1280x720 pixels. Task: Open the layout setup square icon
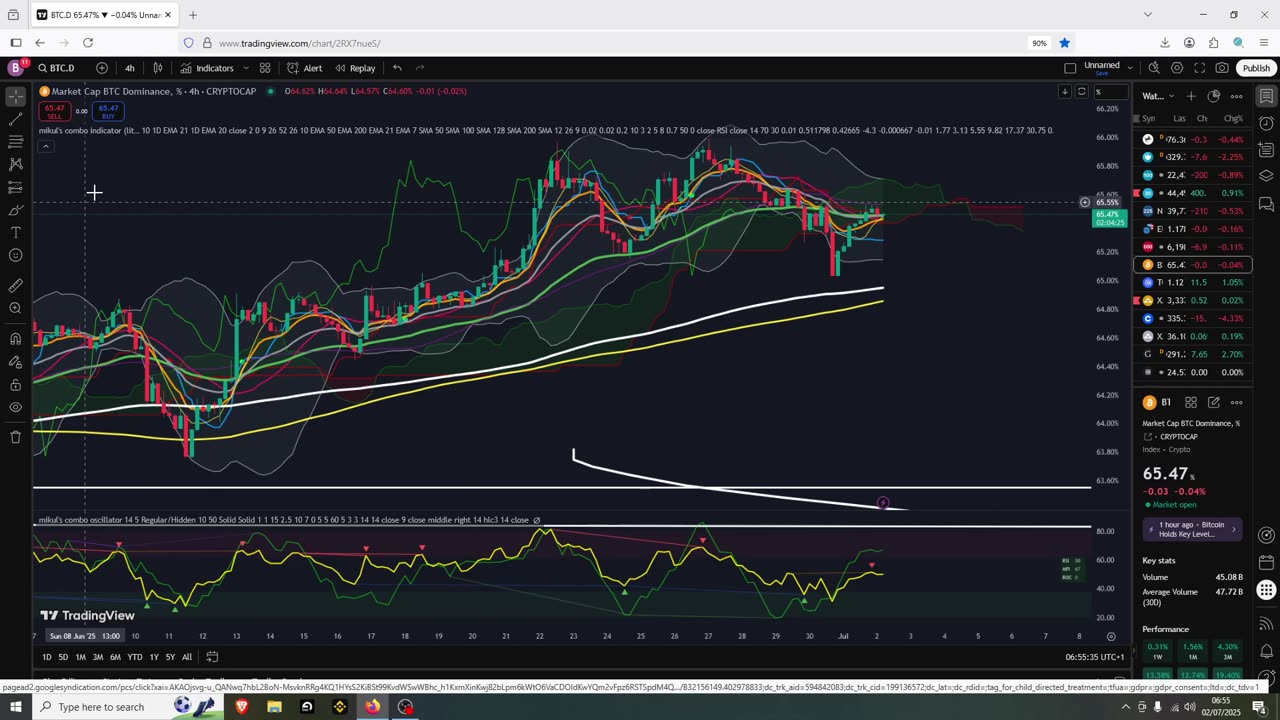point(1070,68)
